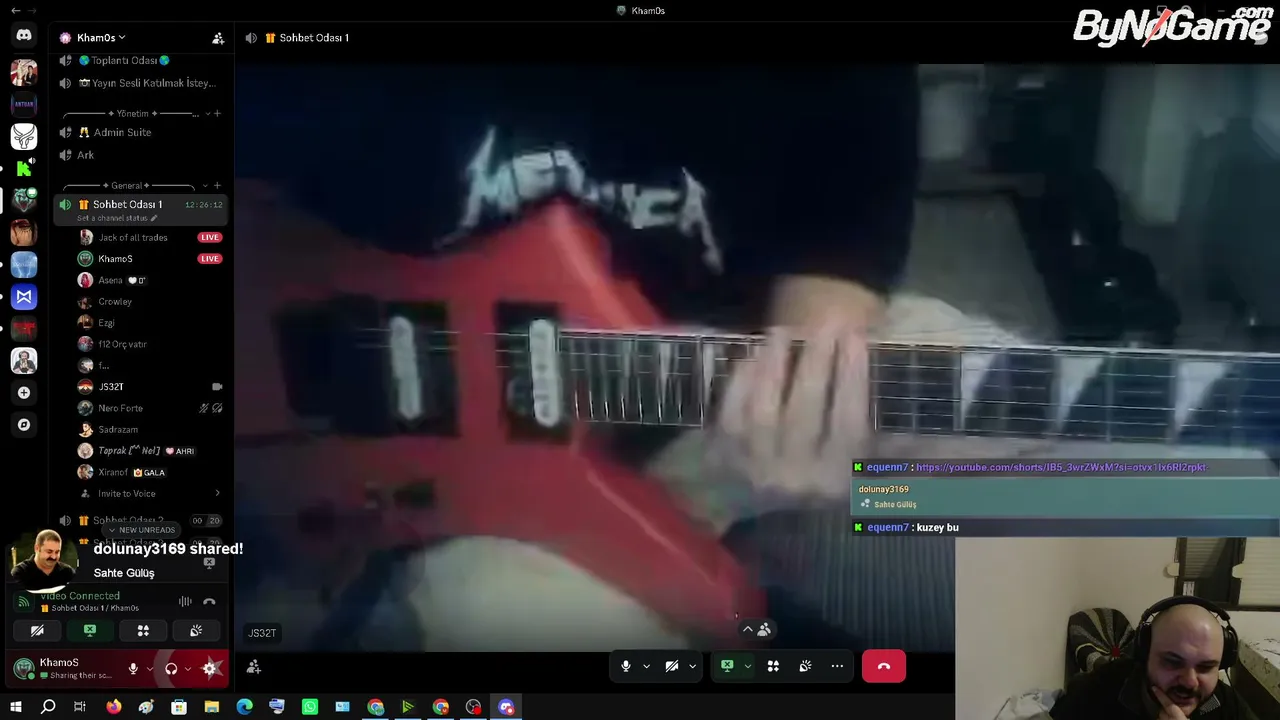Toggle microphone mute in the user panel
Screen dimensions: 1280x720
pos(133,669)
